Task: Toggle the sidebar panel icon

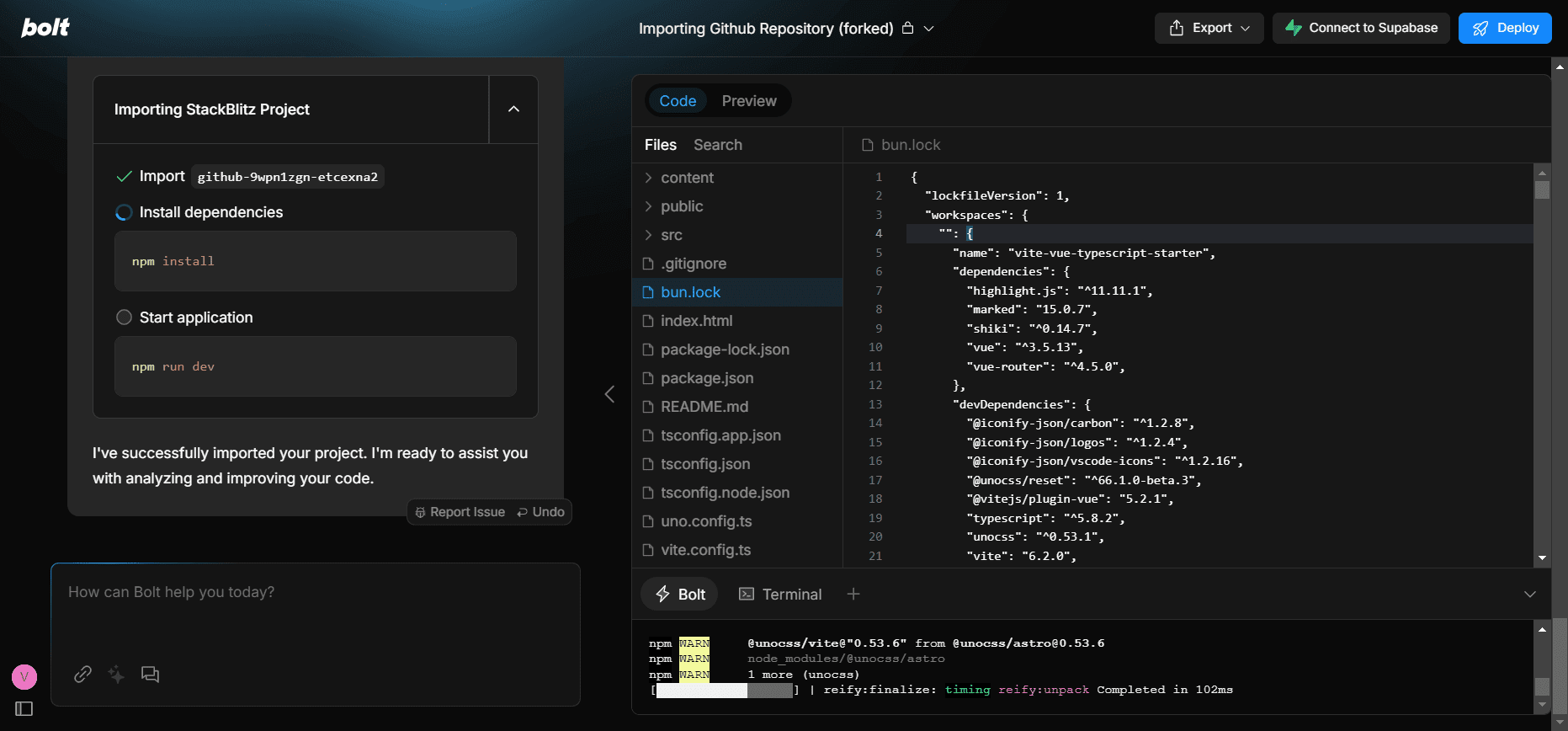Action: coord(24,709)
